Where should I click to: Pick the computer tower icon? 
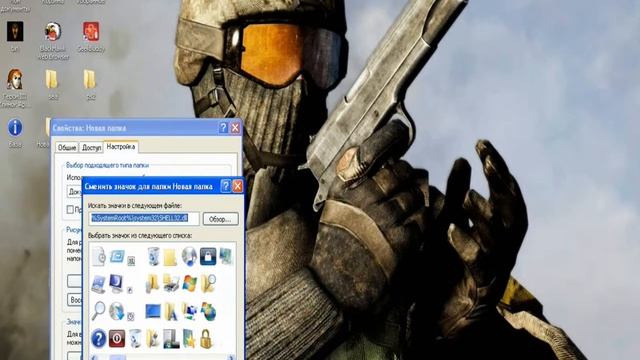[171, 339]
